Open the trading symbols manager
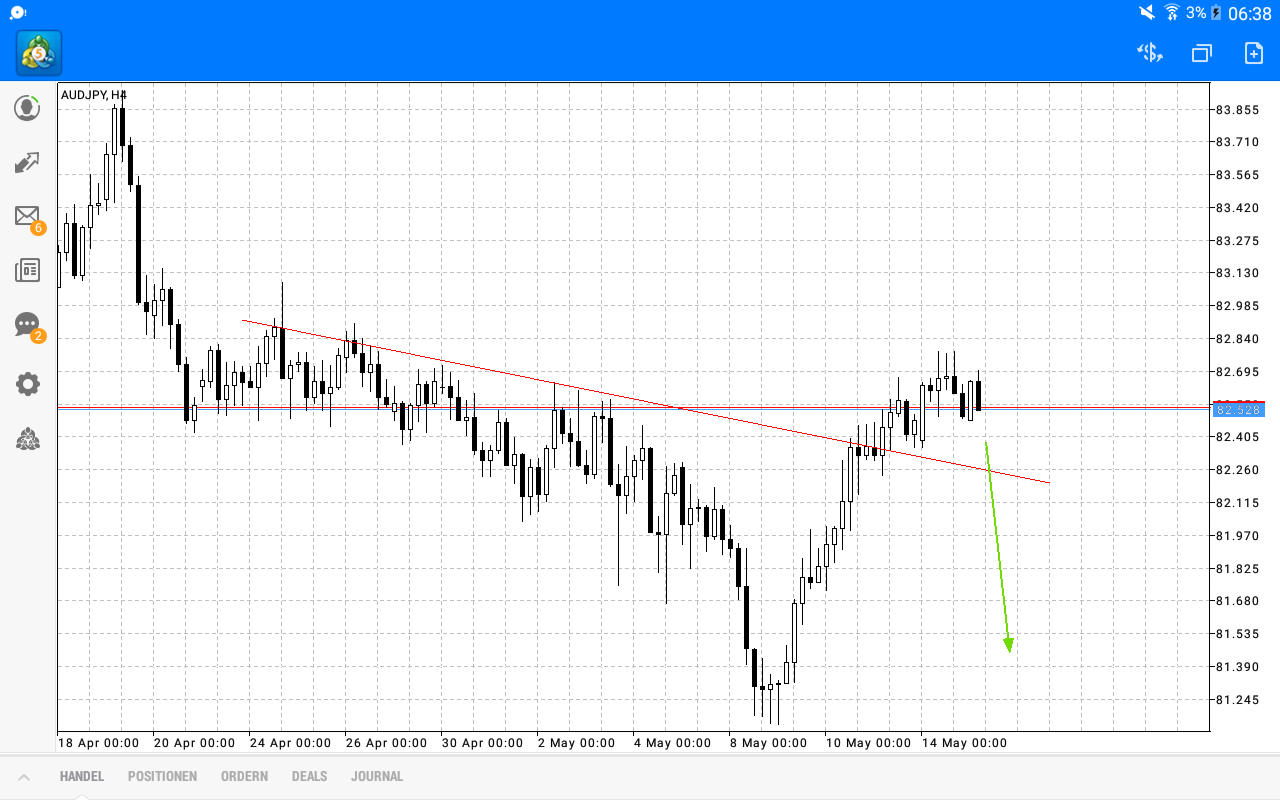1280x800 pixels. coord(1149,52)
